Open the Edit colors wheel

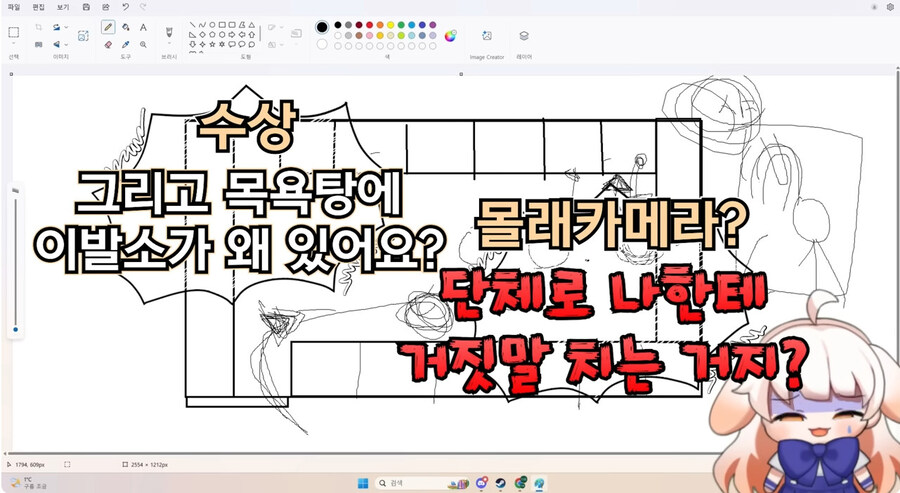[x=451, y=36]
